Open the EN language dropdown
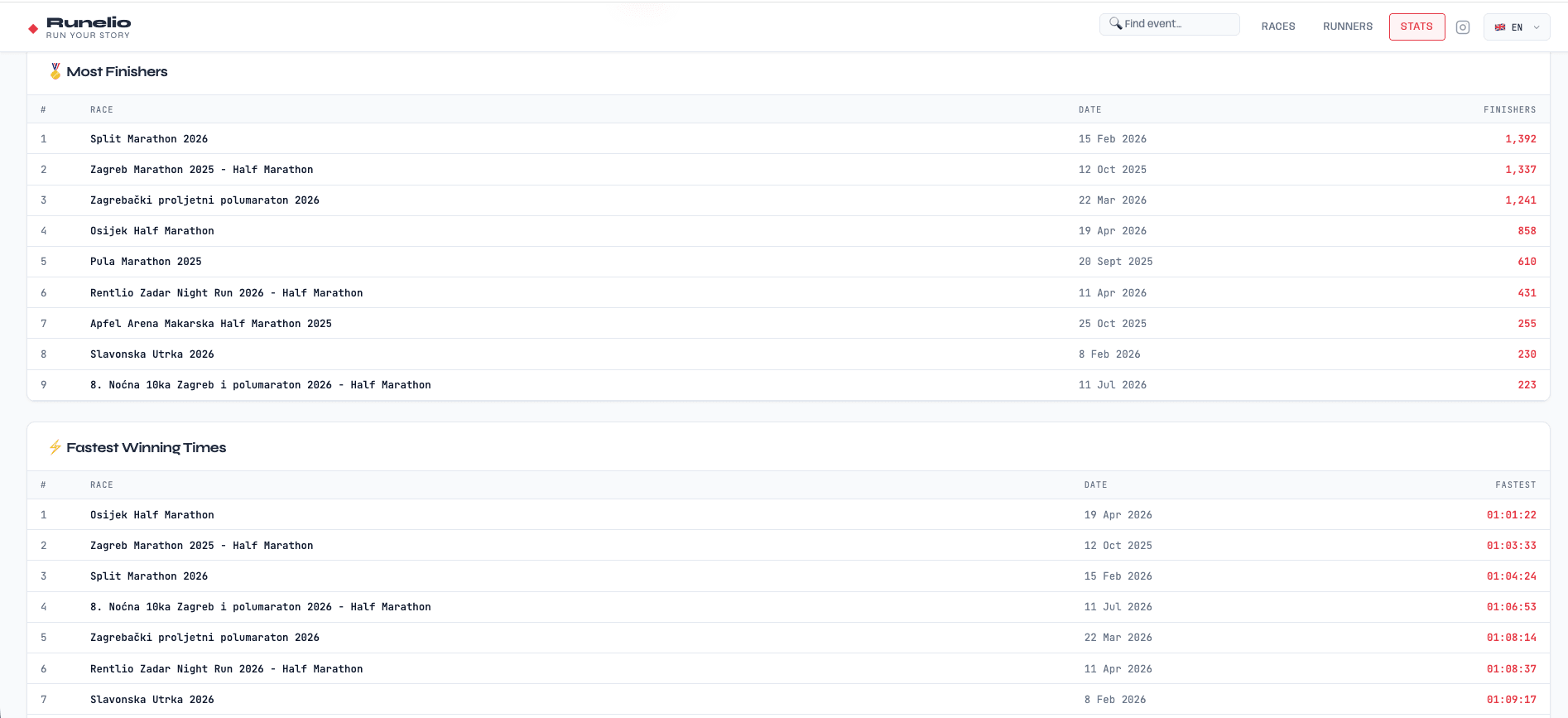 tap(1517, 27)
